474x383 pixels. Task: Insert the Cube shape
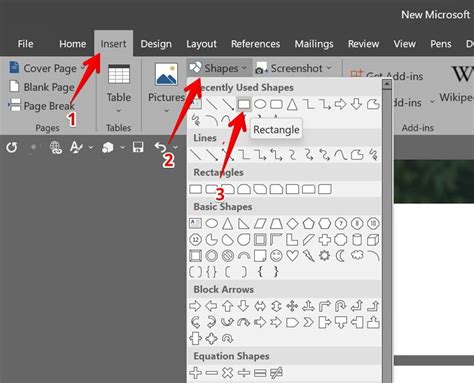373,240
